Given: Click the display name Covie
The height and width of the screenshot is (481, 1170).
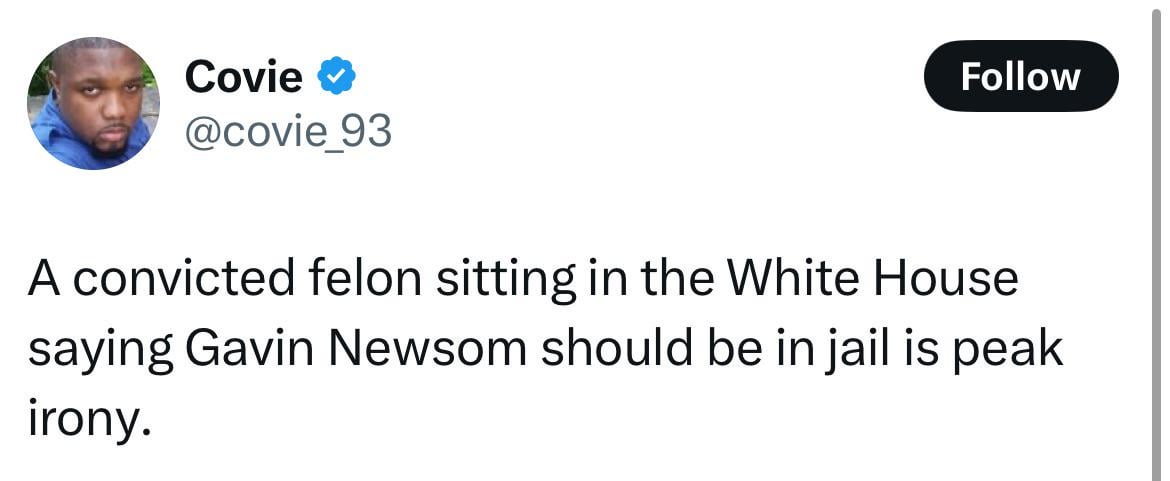Looking at the screenshot, I should coord(243,77).
